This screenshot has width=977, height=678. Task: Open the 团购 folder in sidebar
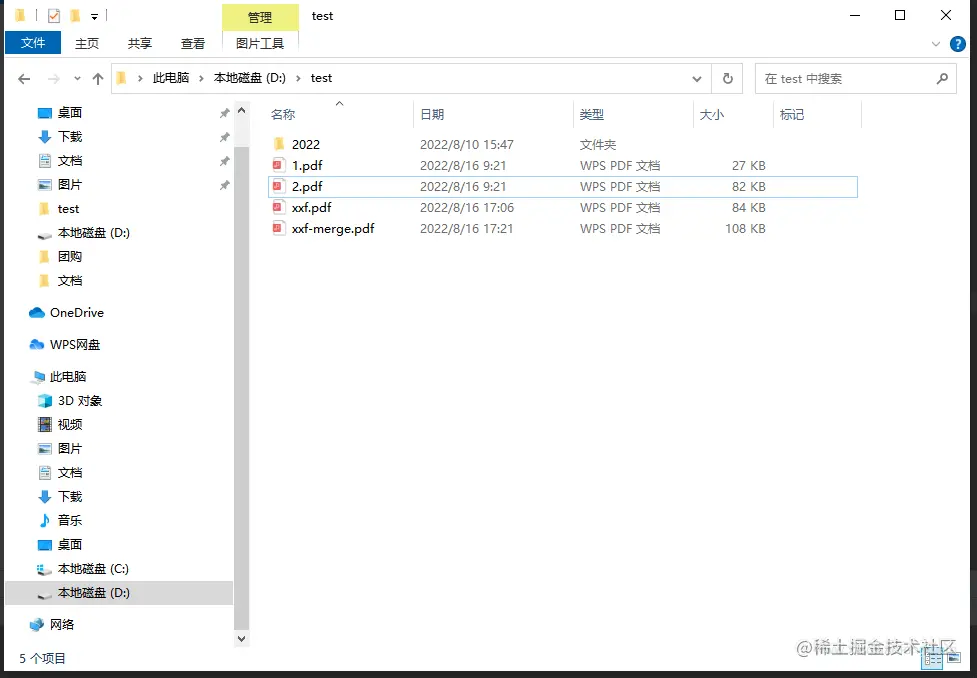coord(70,257)
